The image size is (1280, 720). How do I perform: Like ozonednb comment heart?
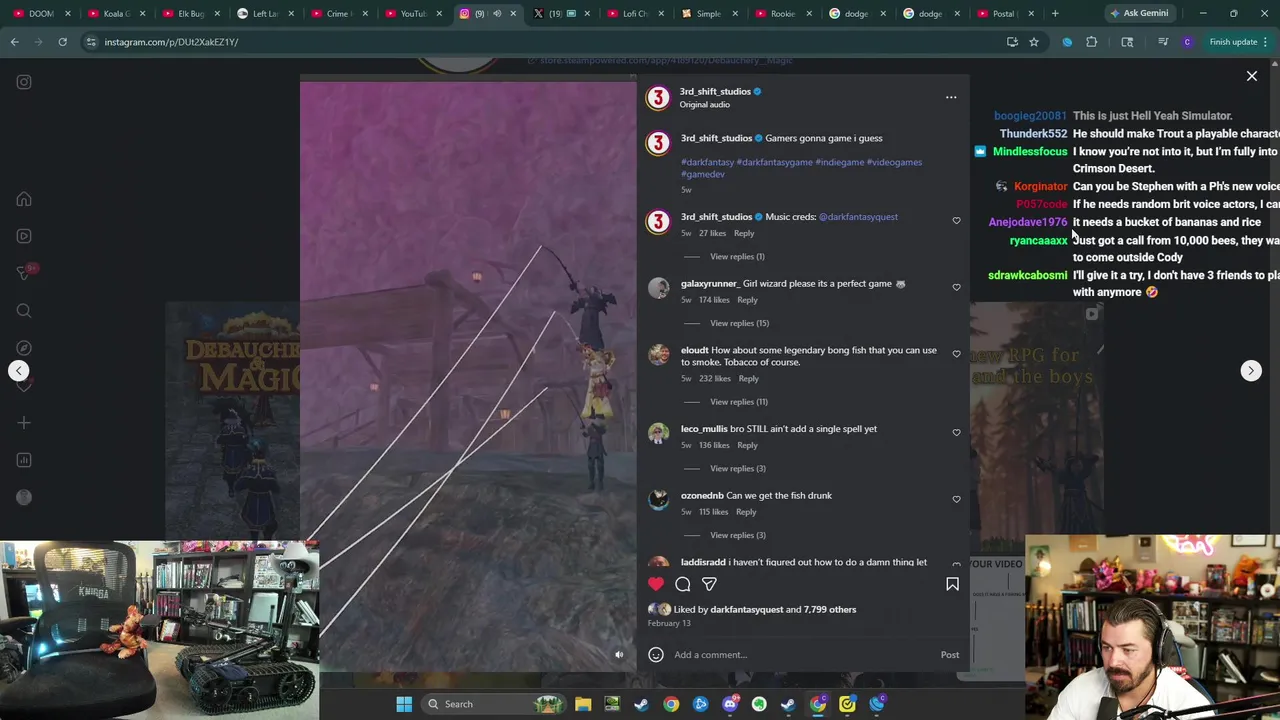coord(956,500)
